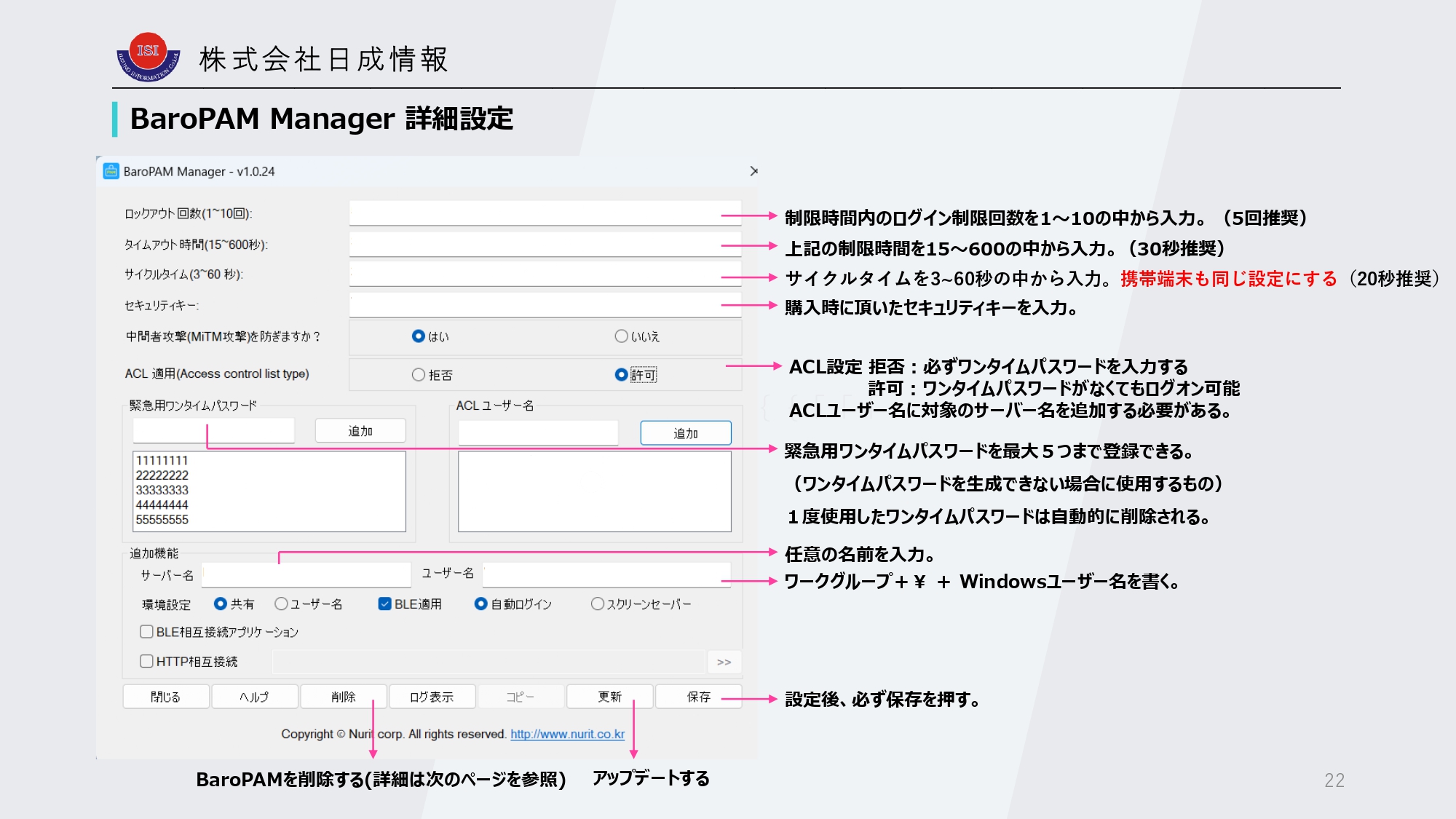Click the BaroPAM Manager title bar icon
This screenshot has width=1456, height=819.
(x=111, y=171)
